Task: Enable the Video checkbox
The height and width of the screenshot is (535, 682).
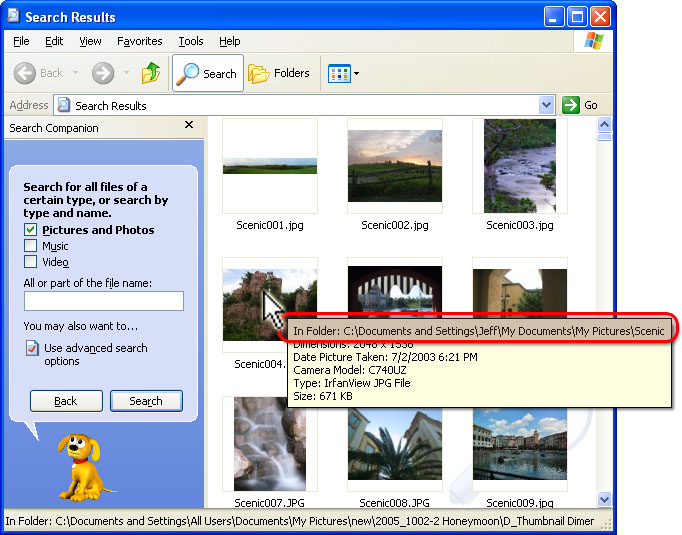Action: [x=31, y=262]
